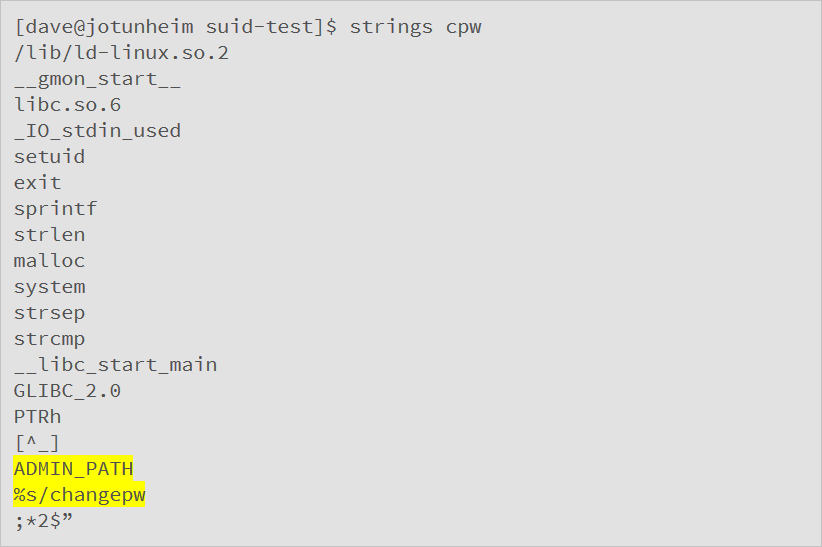Click the __libc_start_main string

115,365
